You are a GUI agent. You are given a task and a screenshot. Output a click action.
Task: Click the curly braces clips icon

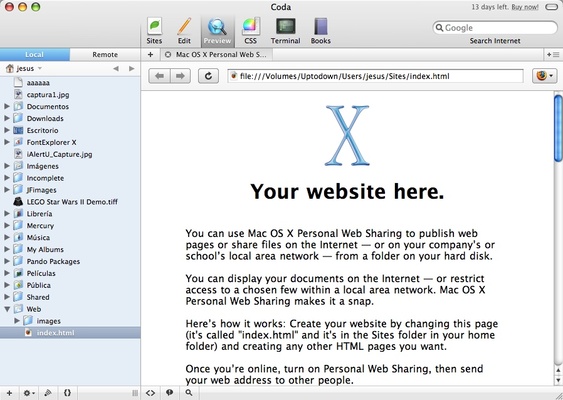[67, 393]
